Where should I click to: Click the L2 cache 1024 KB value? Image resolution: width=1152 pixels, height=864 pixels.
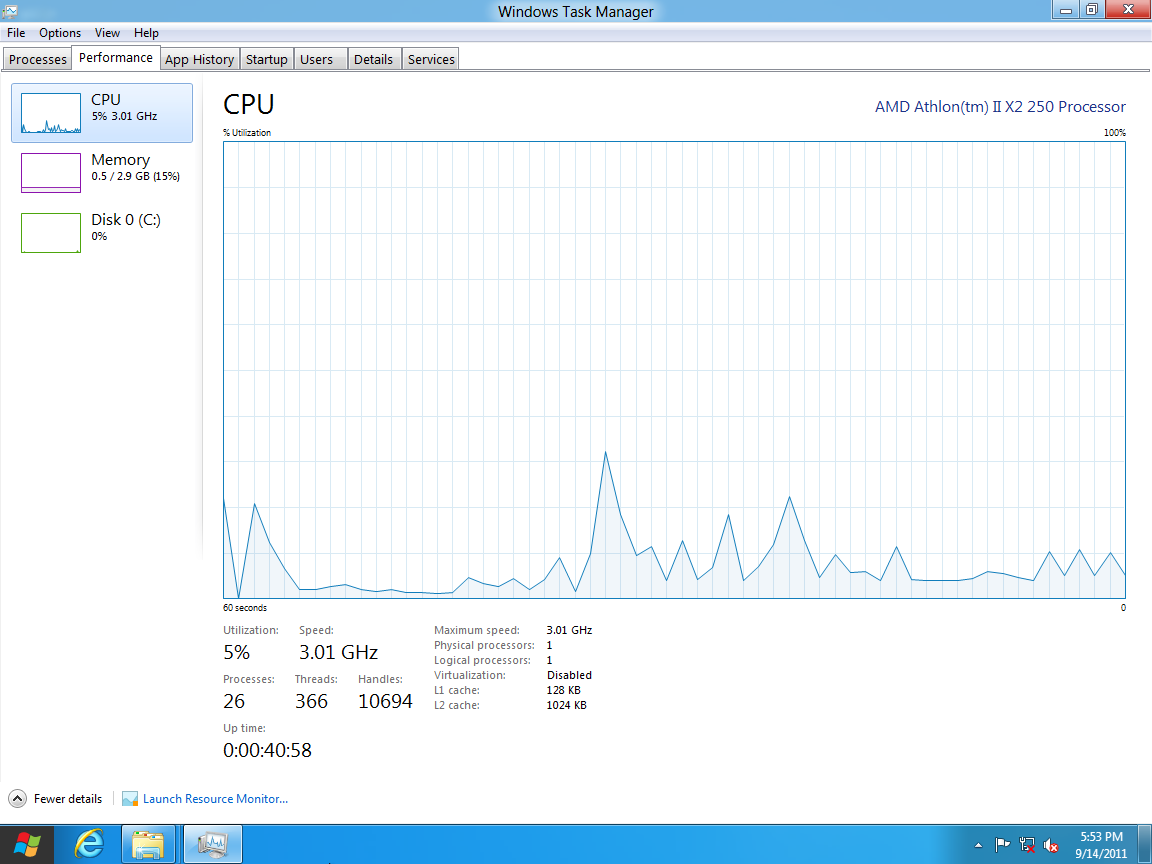(x=566, y=705)
